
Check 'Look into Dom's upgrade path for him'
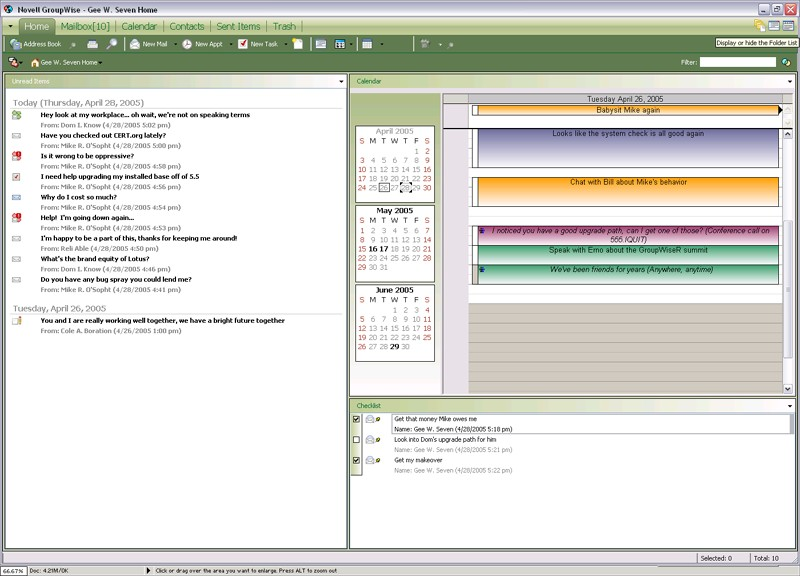click(x=357, y=440)
